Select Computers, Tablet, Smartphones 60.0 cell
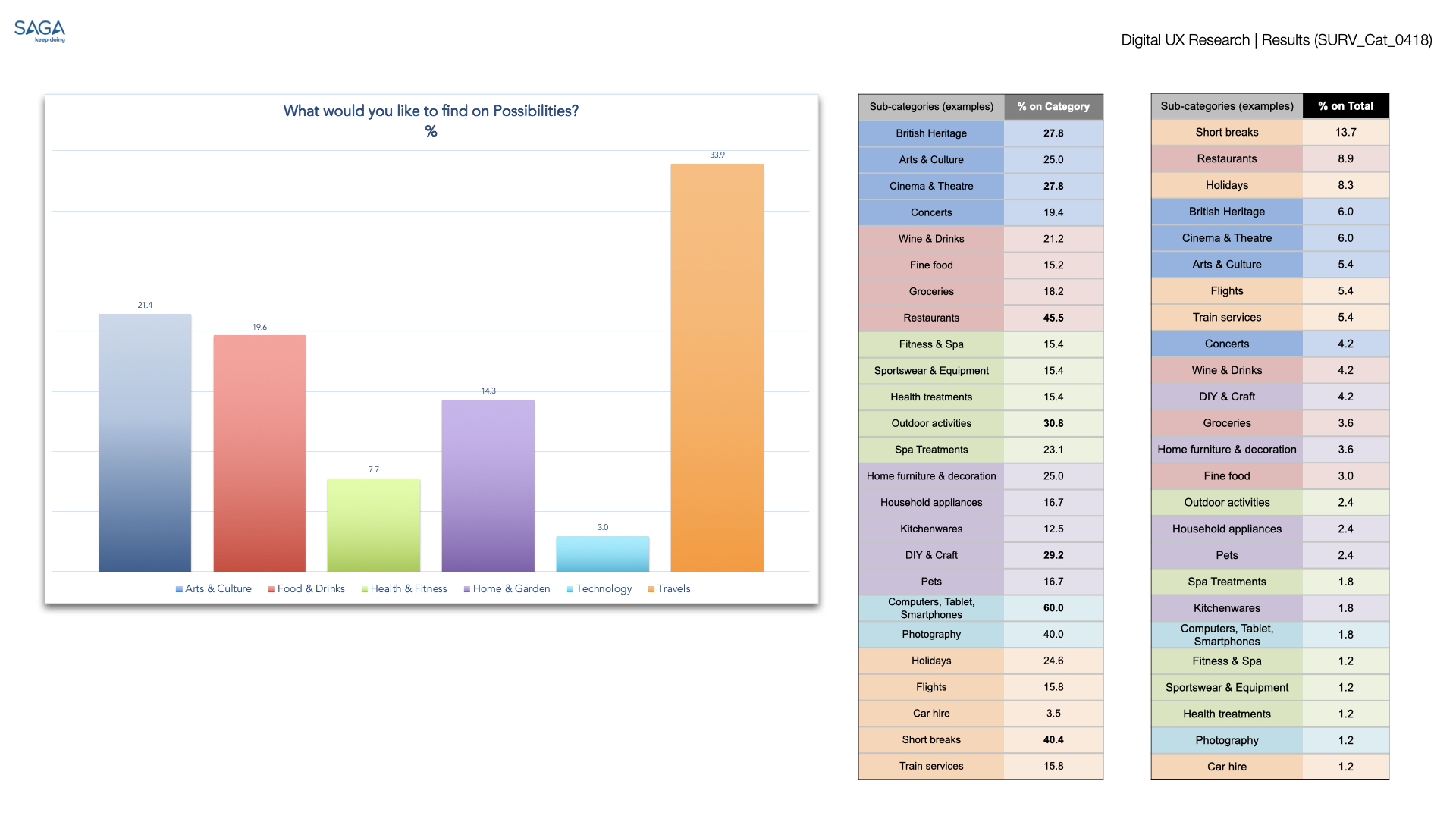Viewport: 1456px width, 819px height. pyautogui.click(x=1053, y=608)
